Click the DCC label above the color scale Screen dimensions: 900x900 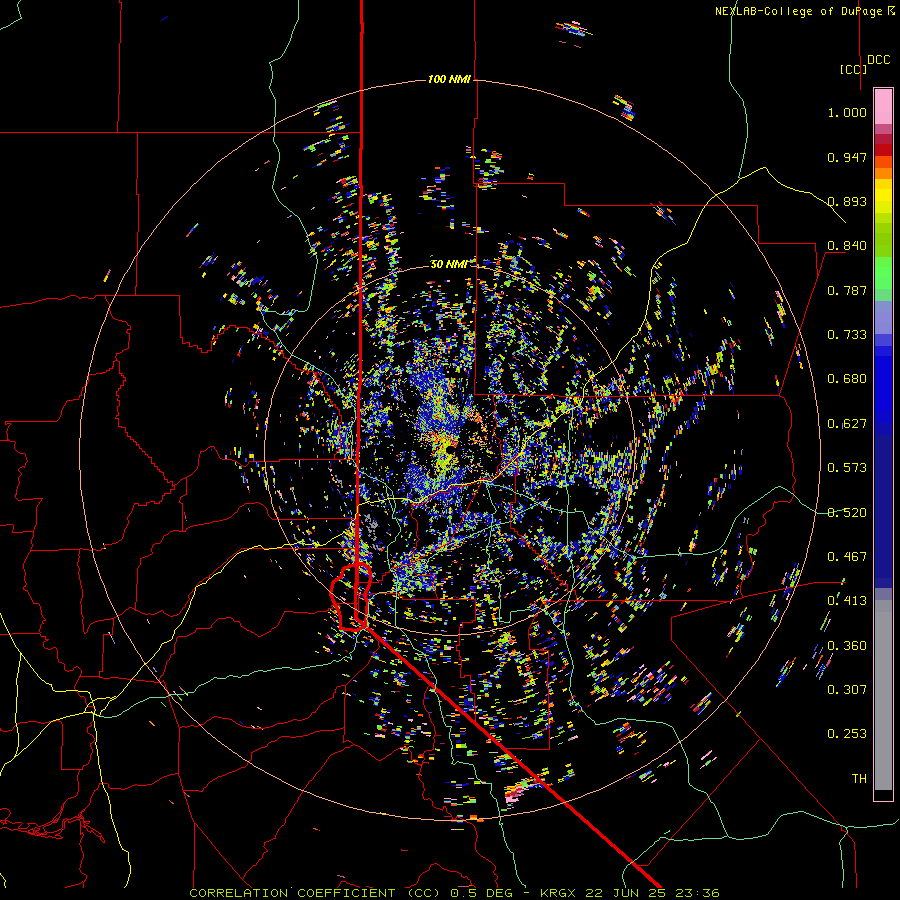tap(878, 60)
